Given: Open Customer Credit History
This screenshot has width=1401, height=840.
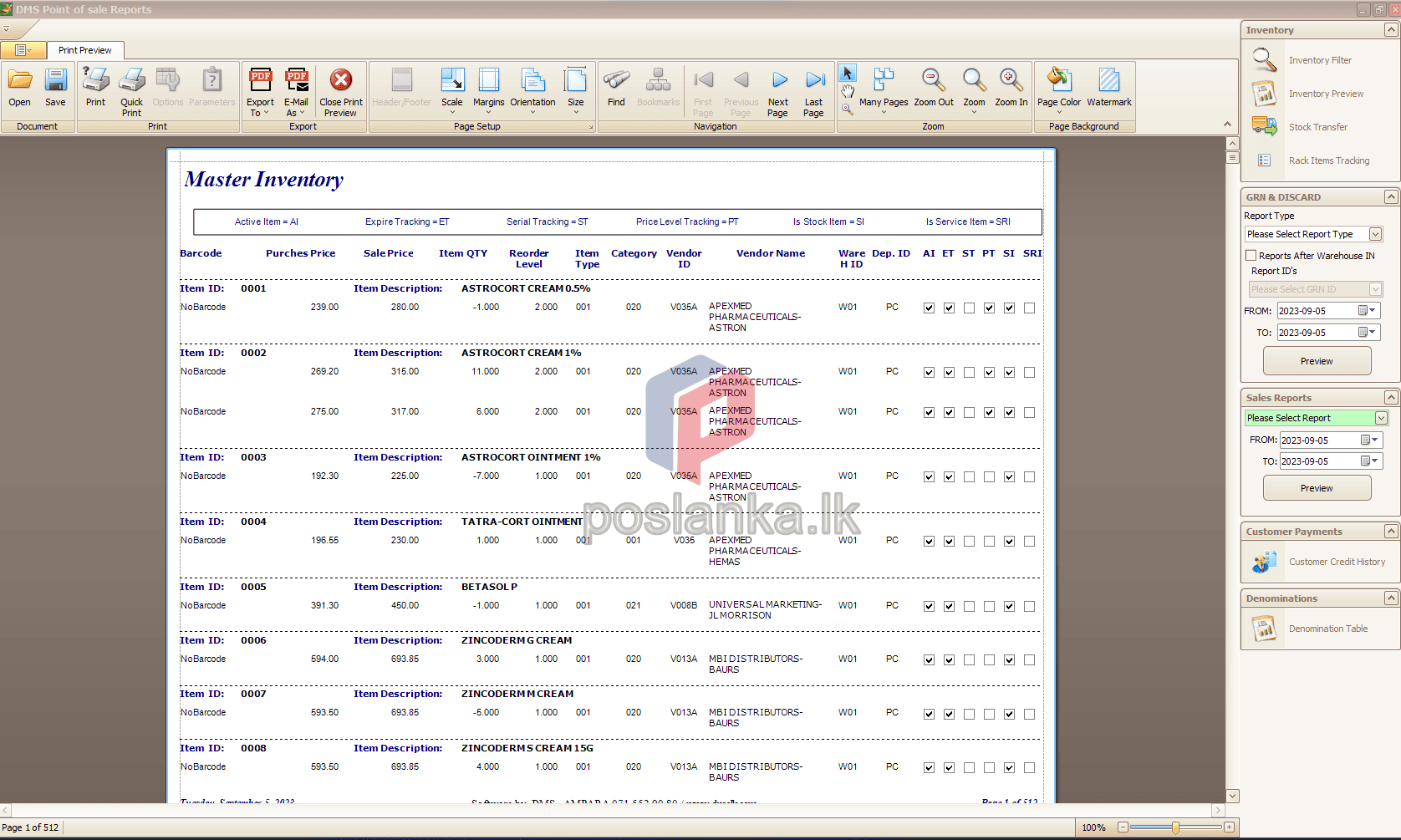Looking at the screenshot, I should (1337, 562).
